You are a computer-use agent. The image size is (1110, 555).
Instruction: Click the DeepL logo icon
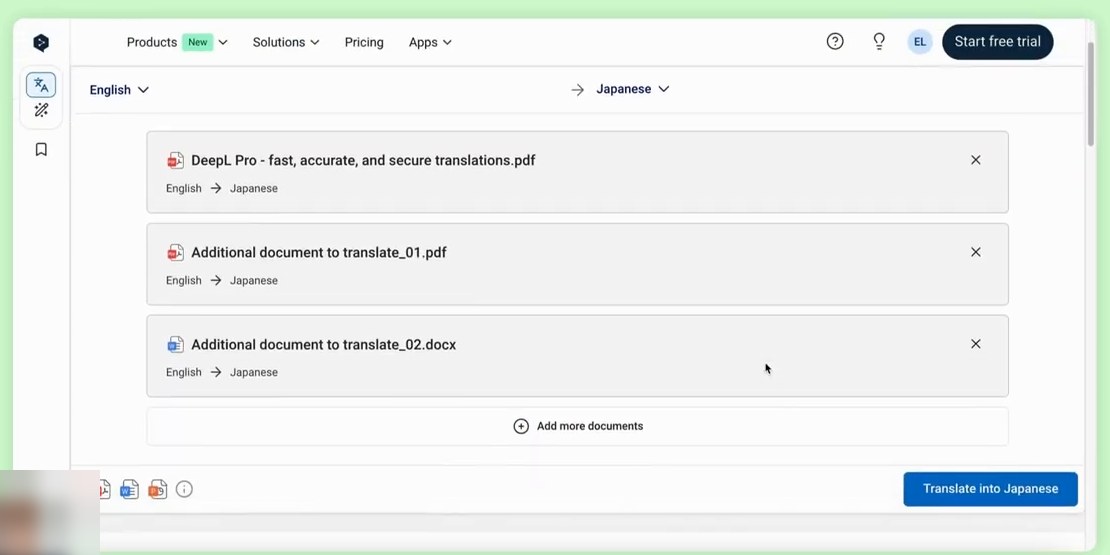[41, 42]
